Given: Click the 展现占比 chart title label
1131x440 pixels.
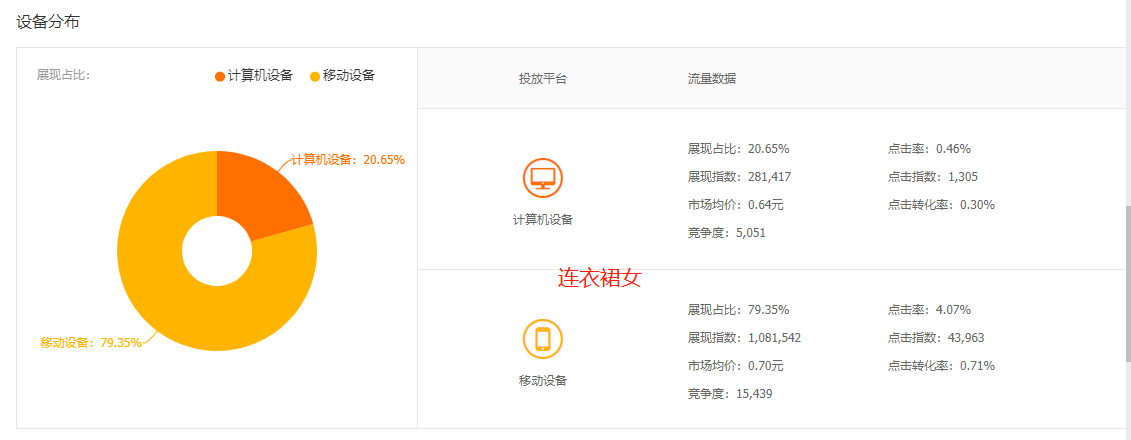Looking at the screenshot, I should (63, 75).
